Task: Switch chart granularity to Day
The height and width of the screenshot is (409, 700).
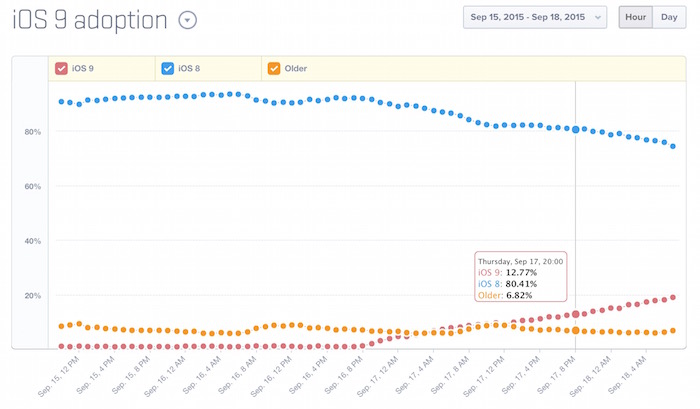Action: [668, 17]
